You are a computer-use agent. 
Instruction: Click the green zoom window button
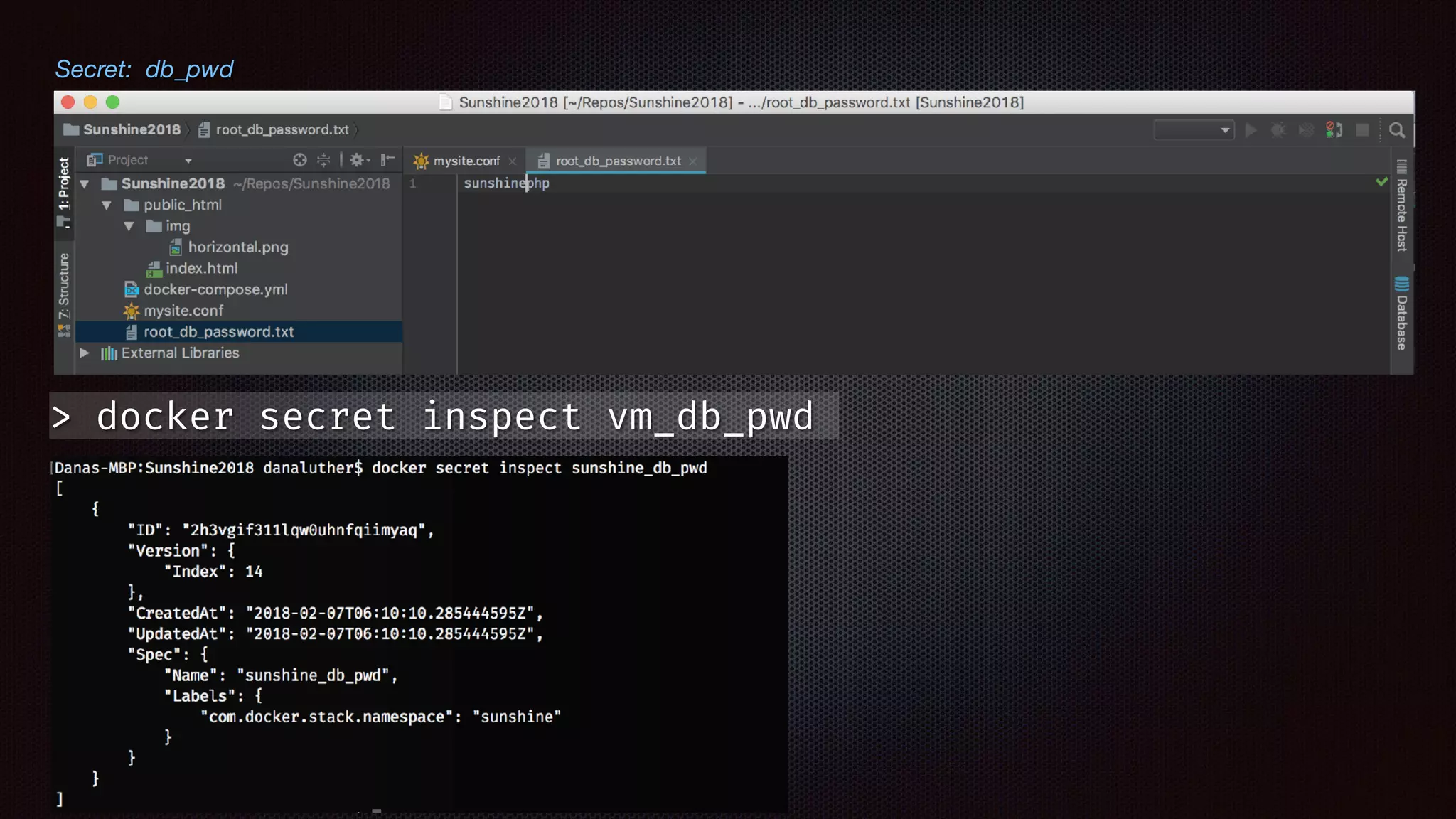[x=113, y=102]
